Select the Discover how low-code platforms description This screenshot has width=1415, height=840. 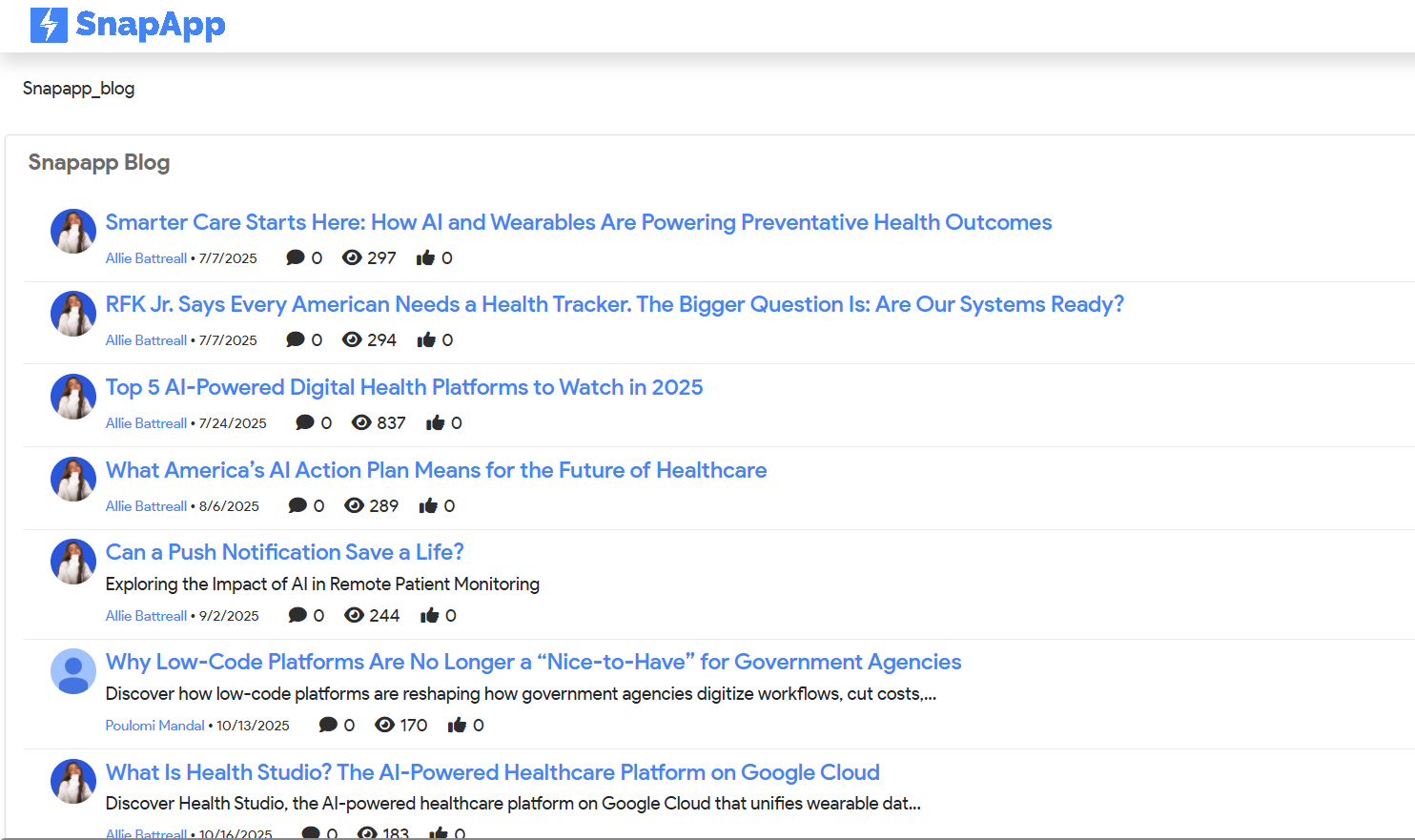(521, 693)
